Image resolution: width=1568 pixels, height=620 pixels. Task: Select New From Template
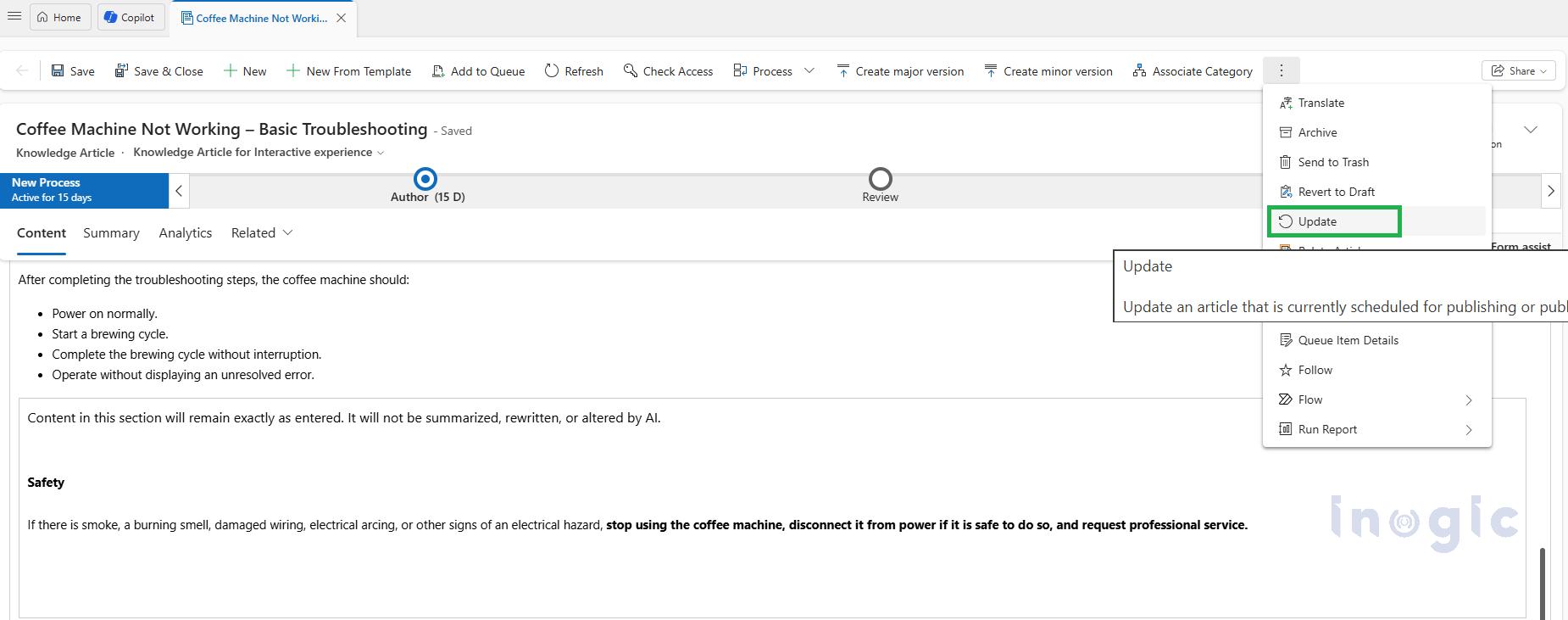click(x=348, y=71)
